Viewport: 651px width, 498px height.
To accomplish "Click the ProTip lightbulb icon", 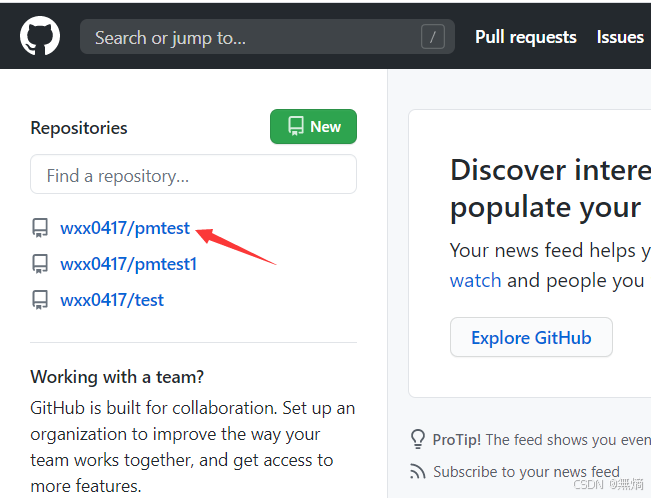I will 418,439.
